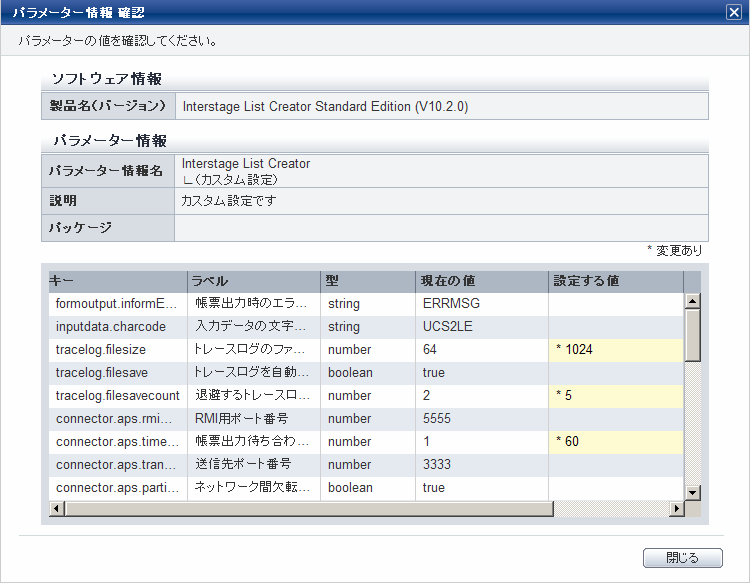The height and width of the screenshot is (583, 750).
Task: Click the new value * 5 cell
Action: point(616,396)
